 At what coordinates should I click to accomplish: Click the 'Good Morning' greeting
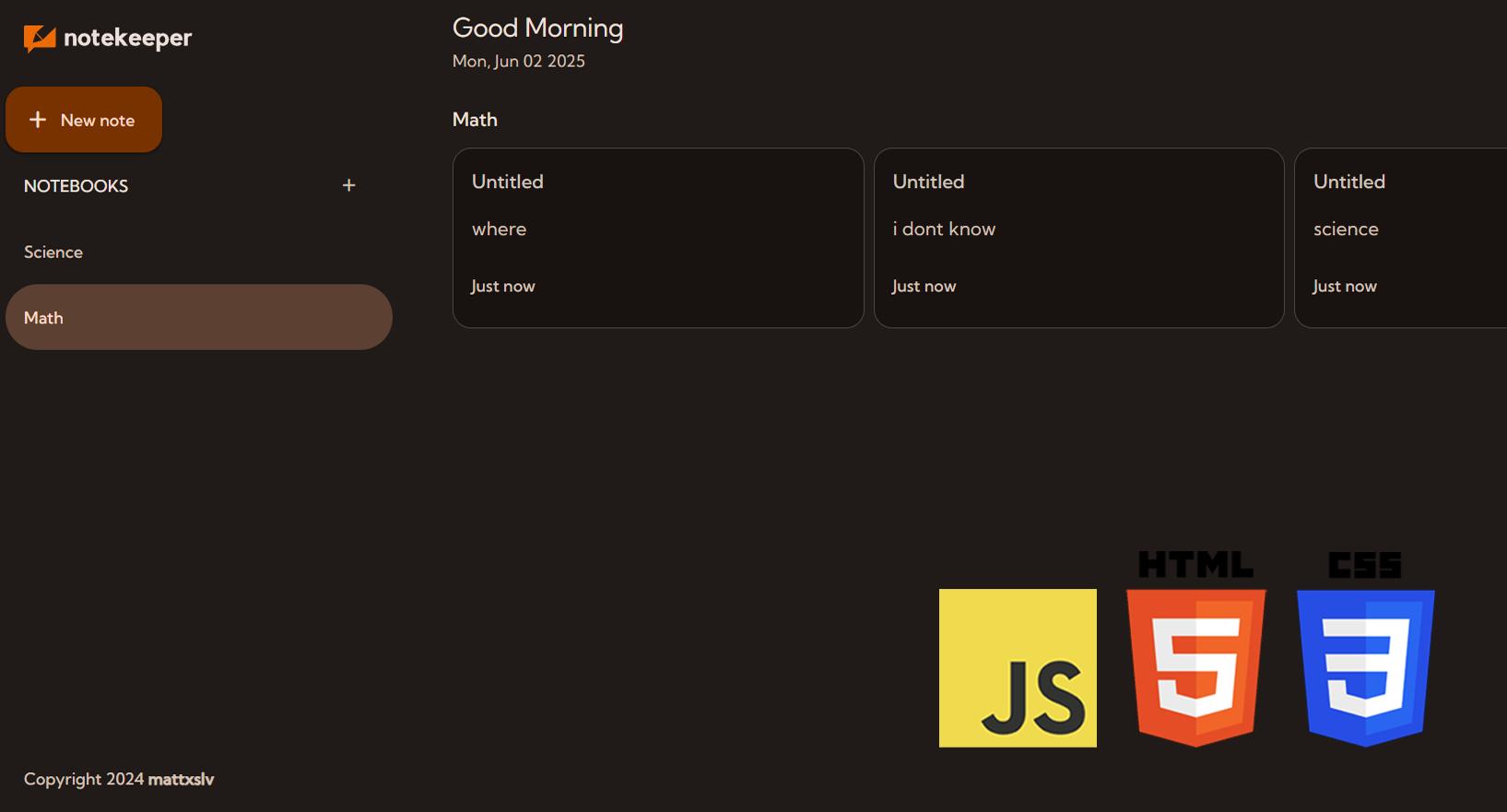pyautogui.click(x=538, y=29)
